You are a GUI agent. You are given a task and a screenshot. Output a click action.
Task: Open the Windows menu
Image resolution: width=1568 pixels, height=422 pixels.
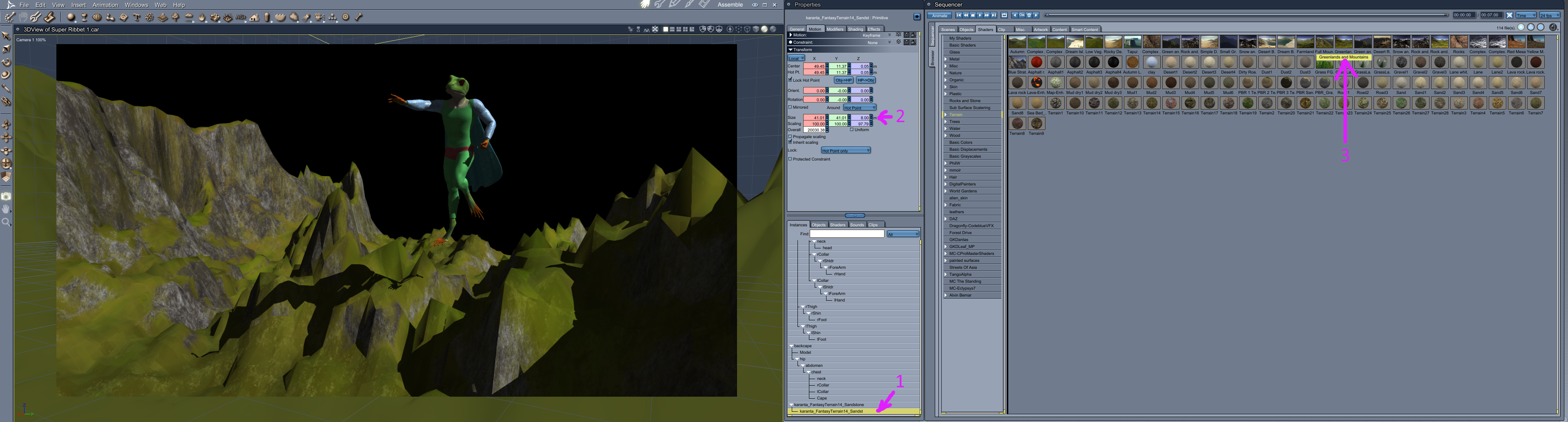(x=136, y=5)
